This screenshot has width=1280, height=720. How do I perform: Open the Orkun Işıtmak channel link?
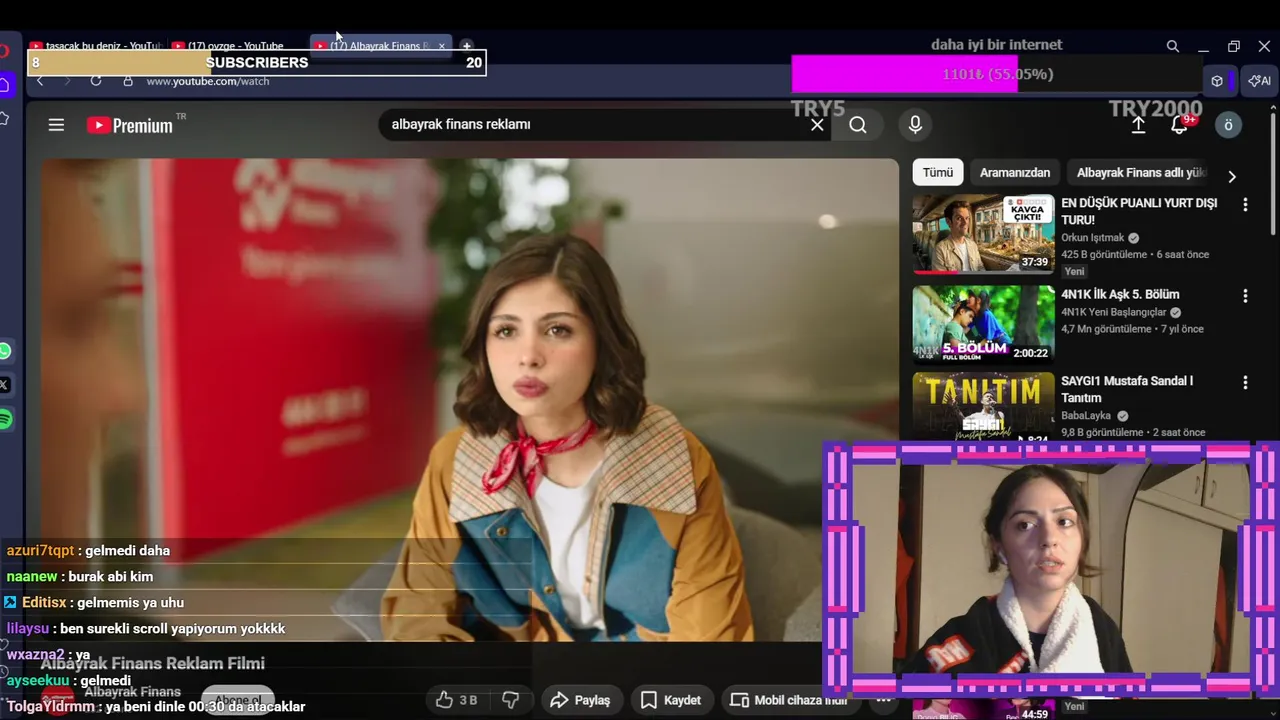[1094, 238]
